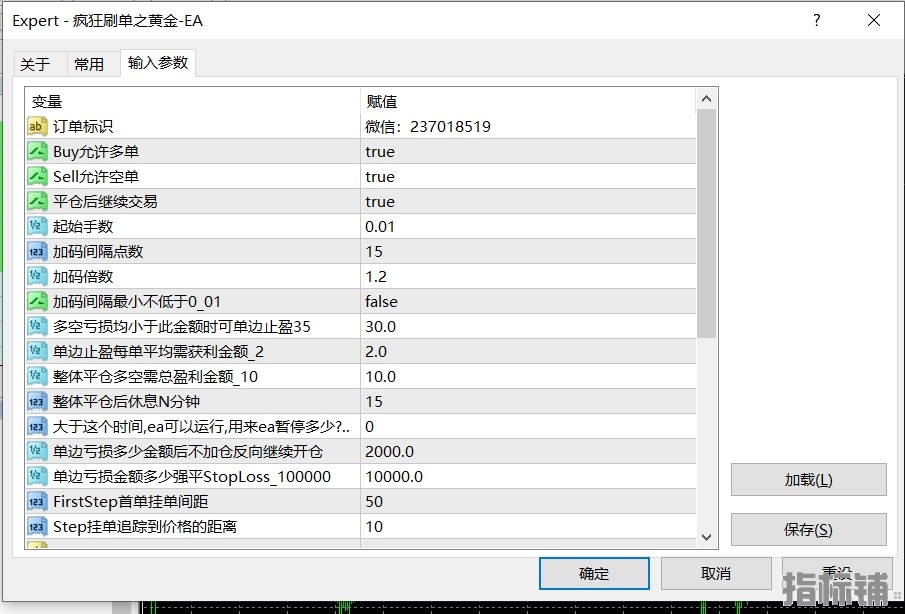Viewport: 905px width, 614px height.
Task: Click the 确定 button
Action: point(594,573)
